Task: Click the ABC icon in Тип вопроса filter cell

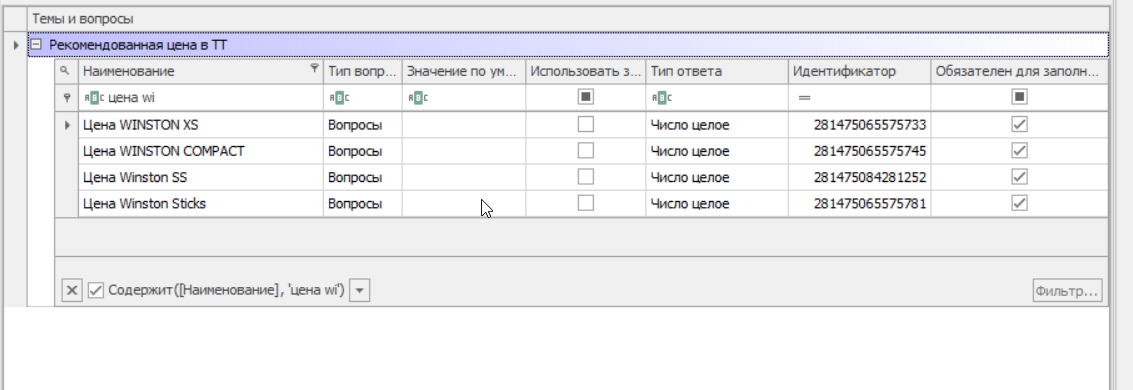Action: (338, 98)
